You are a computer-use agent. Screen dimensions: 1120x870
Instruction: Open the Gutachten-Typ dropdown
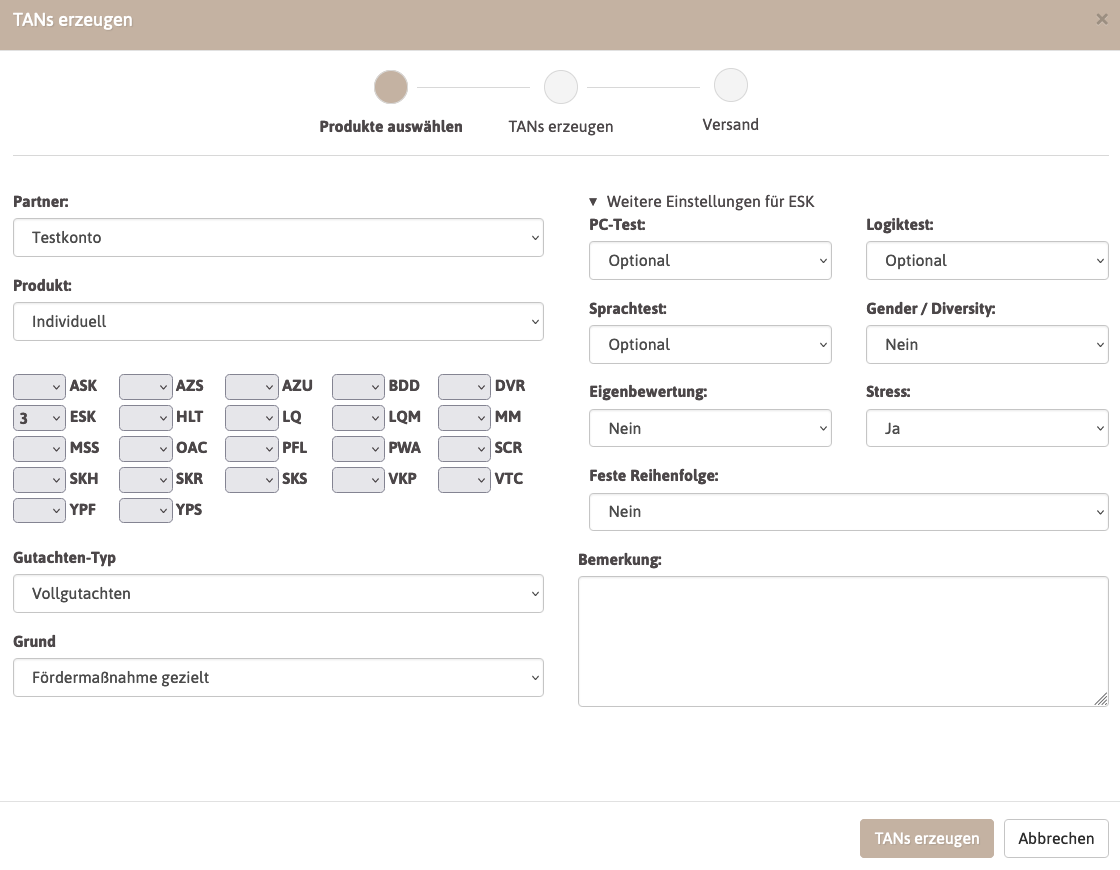coord(278,594)
